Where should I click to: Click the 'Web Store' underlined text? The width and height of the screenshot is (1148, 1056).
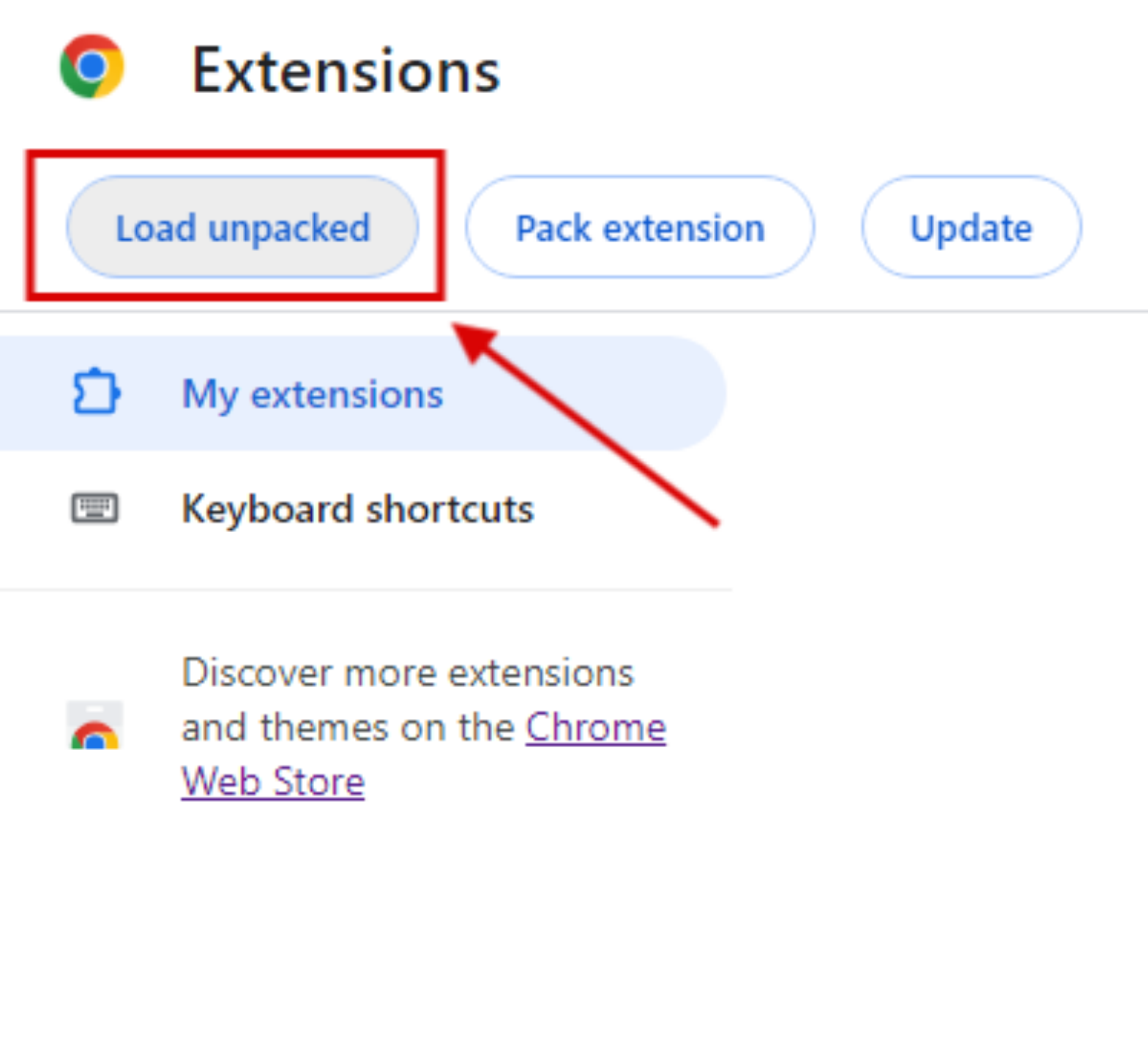tap(273, 782)
